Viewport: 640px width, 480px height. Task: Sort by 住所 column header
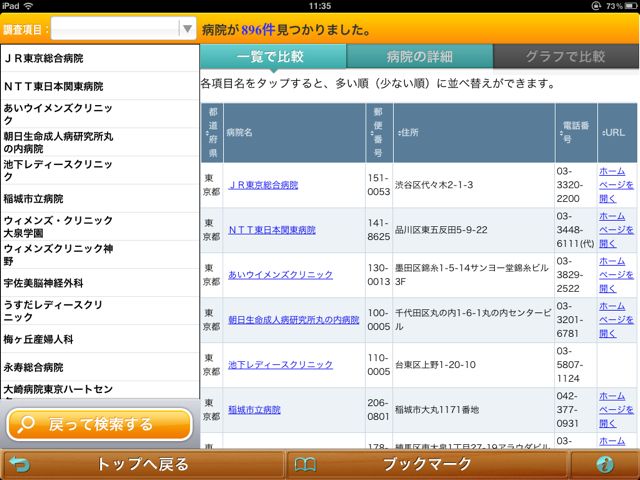[473, 133]
